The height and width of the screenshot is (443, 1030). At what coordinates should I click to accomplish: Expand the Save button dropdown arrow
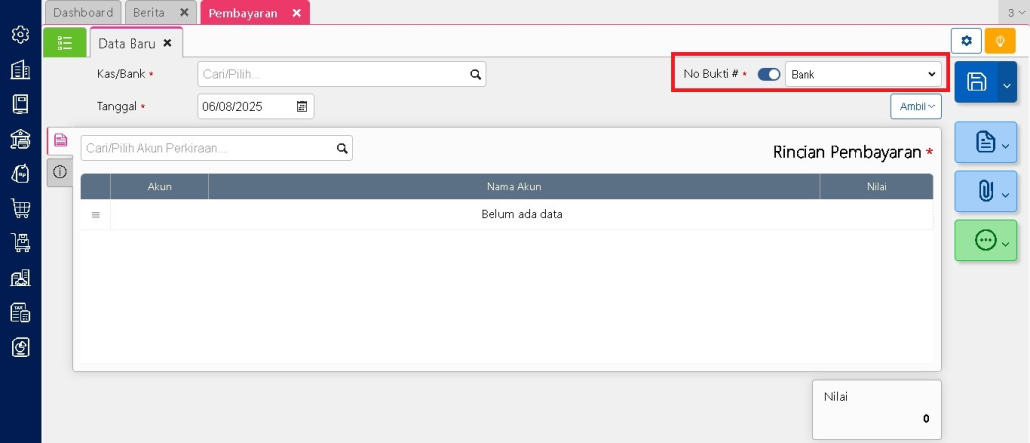tap(1007, 86)
